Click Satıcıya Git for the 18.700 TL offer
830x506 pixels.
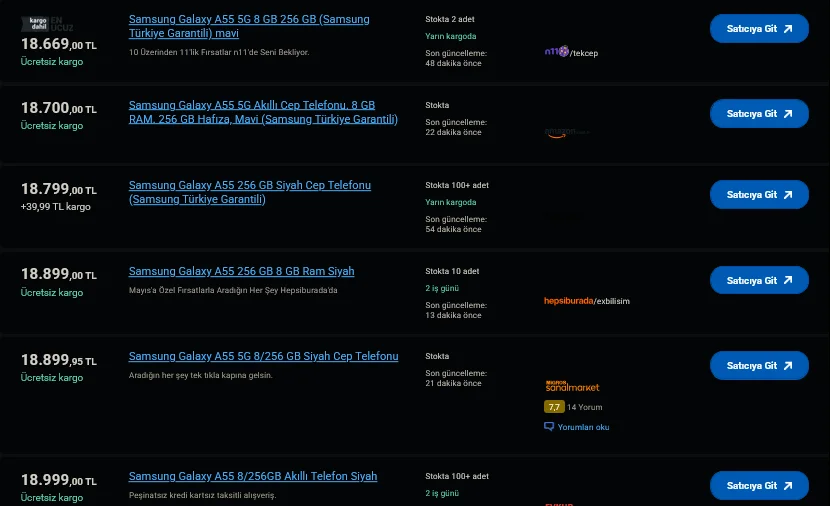[x=759, y=114]
